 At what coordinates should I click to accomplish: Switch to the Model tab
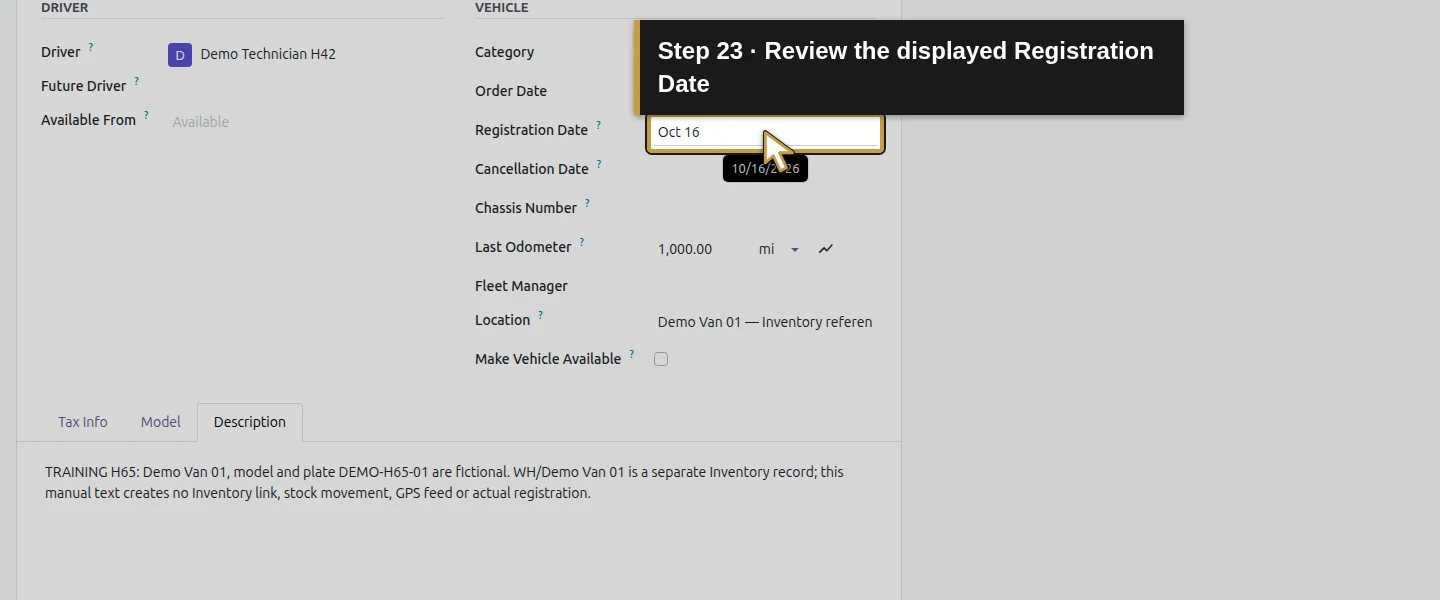pyautogui.click(x=161, y=422)
